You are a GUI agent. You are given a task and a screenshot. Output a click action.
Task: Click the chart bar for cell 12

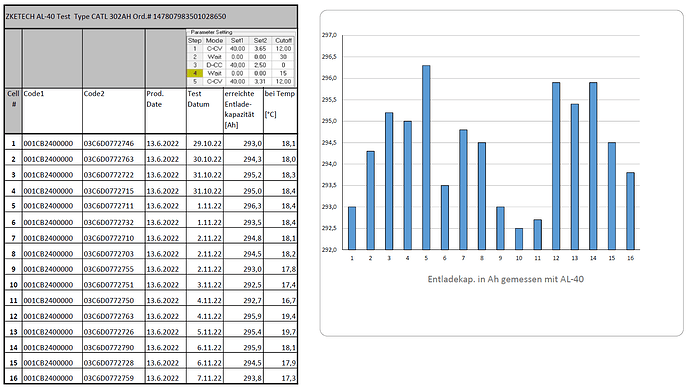556,166
